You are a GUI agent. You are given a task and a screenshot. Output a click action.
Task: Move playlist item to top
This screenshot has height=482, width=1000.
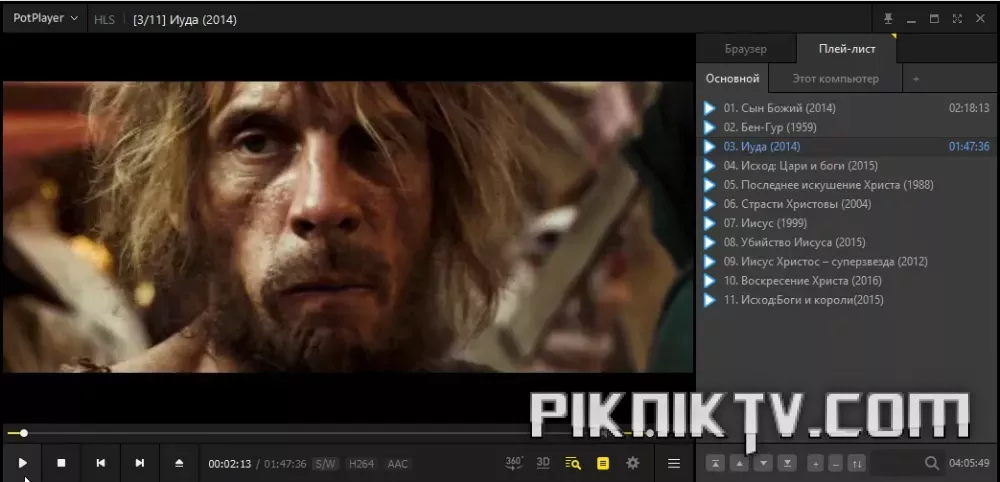point(716,464)
